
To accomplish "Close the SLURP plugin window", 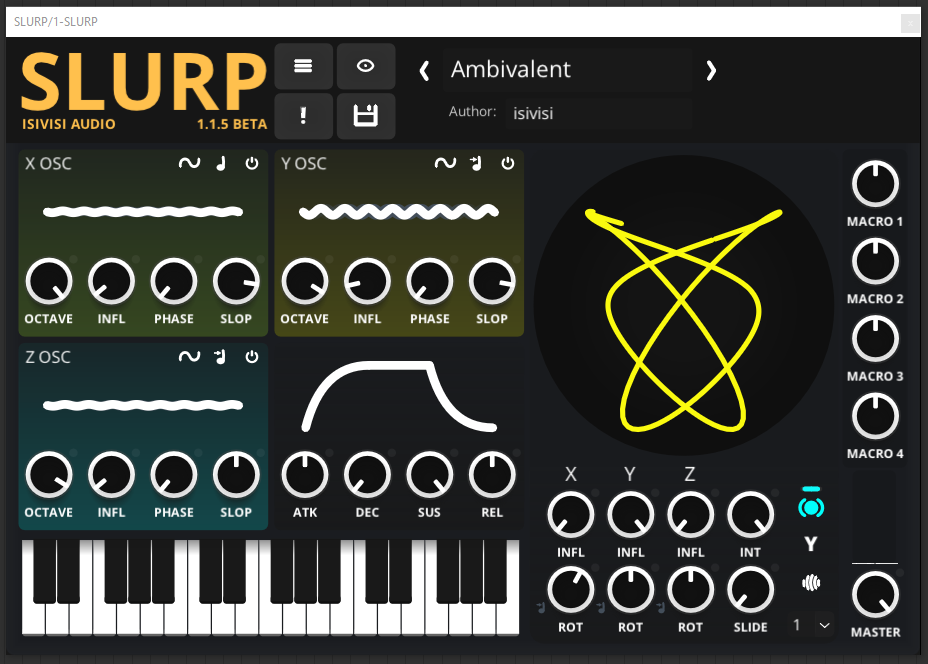I will click(x=910, y=23).
